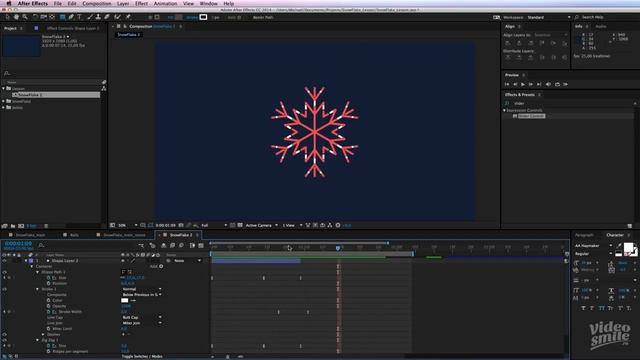This screenshot has width=640, height=360.
Task: Switch to the Paragraph tab
Action: pyautogui.click(x=584, y=235)
